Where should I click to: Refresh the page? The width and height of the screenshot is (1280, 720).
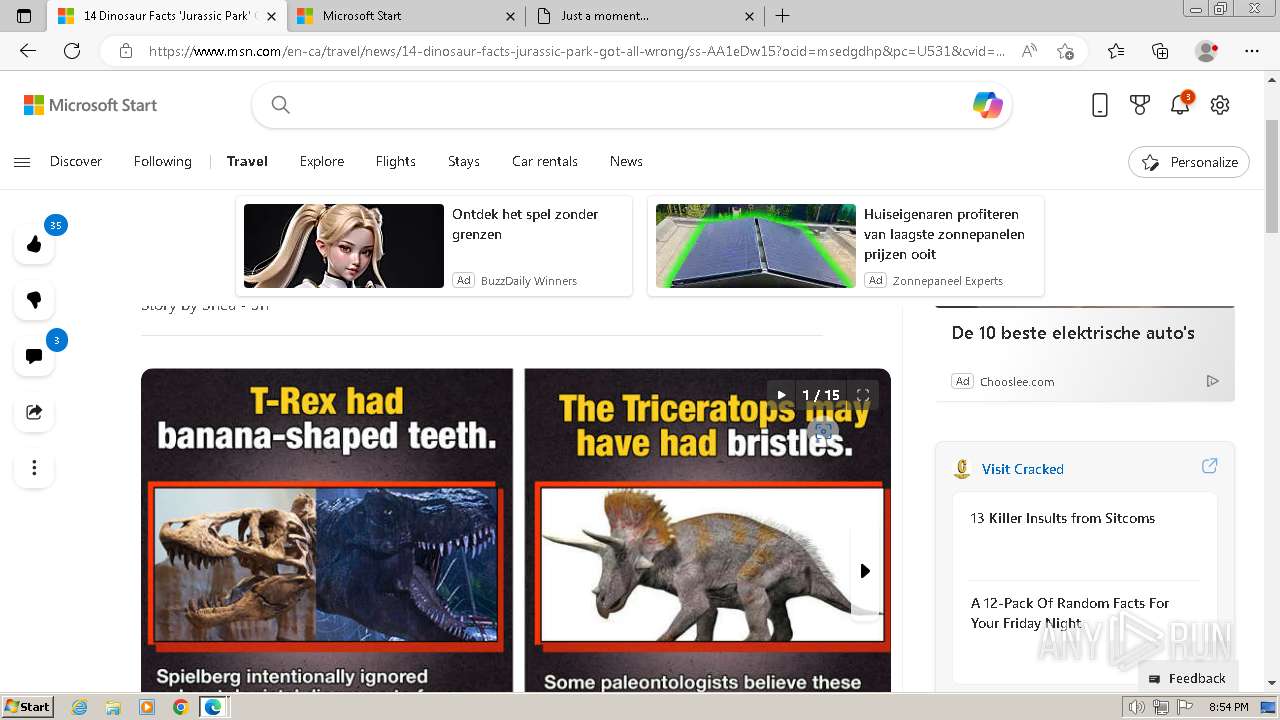72,51
